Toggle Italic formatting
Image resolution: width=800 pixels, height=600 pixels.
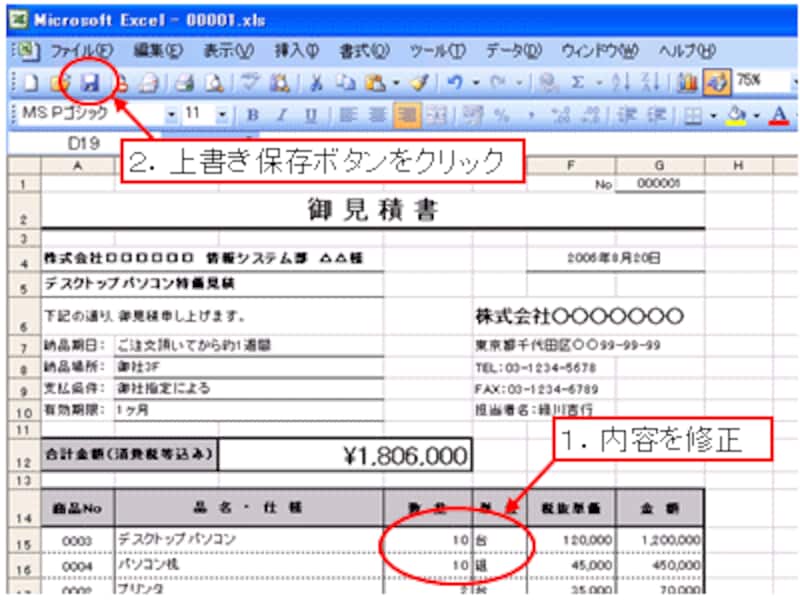coord(282,116)
